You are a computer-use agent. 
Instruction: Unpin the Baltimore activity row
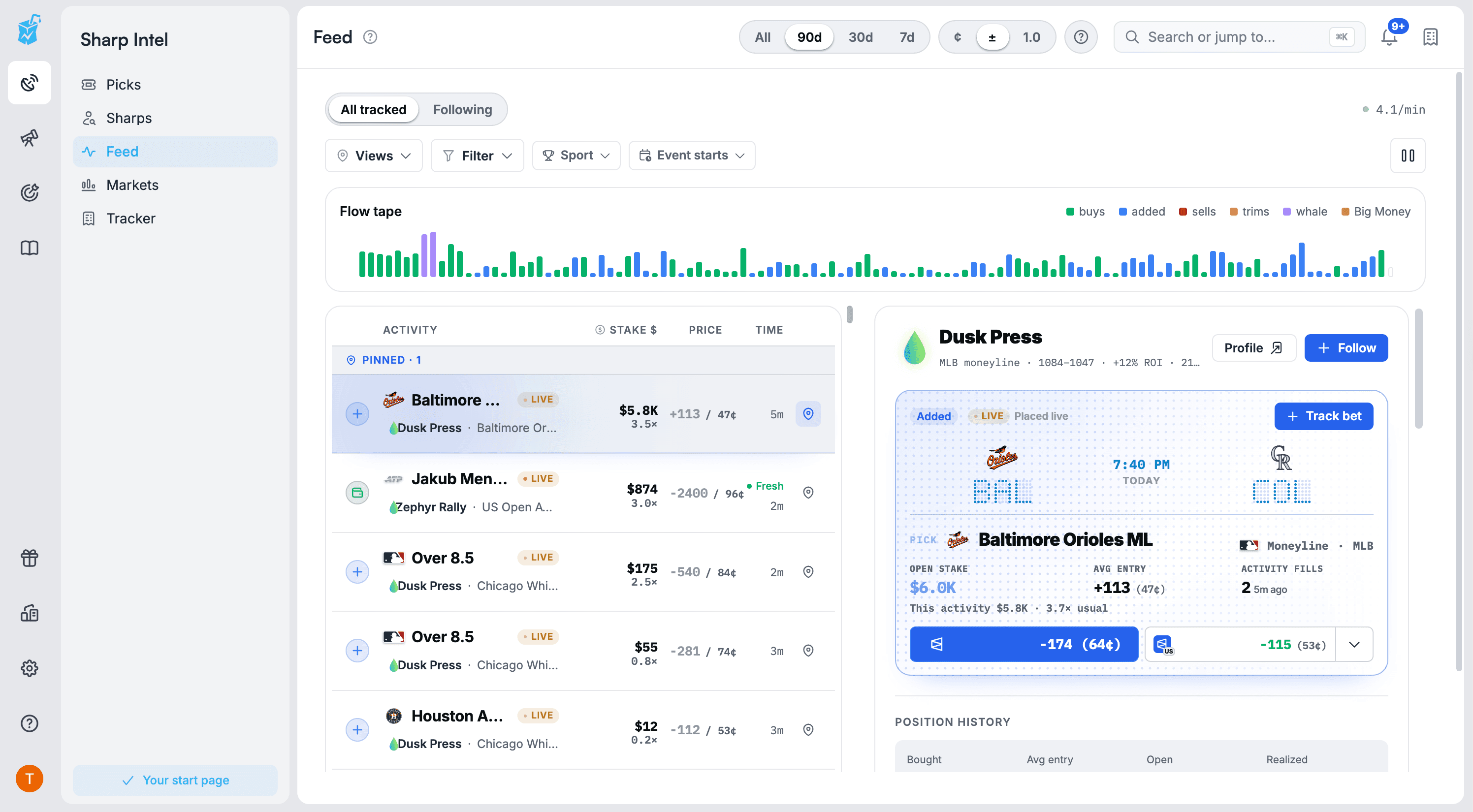click(x=808, y=414)
